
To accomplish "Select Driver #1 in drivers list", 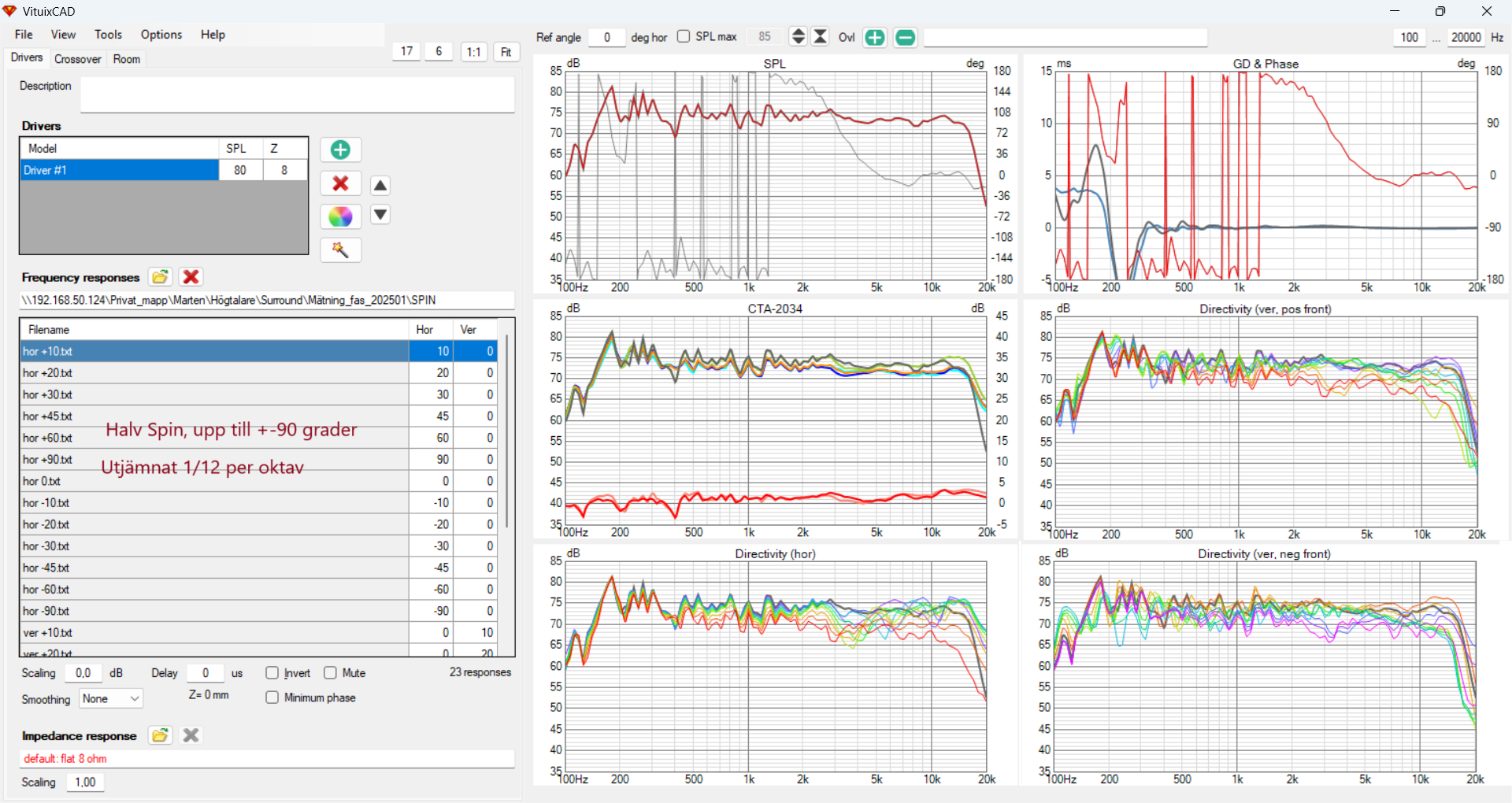I will pos(119,170).
